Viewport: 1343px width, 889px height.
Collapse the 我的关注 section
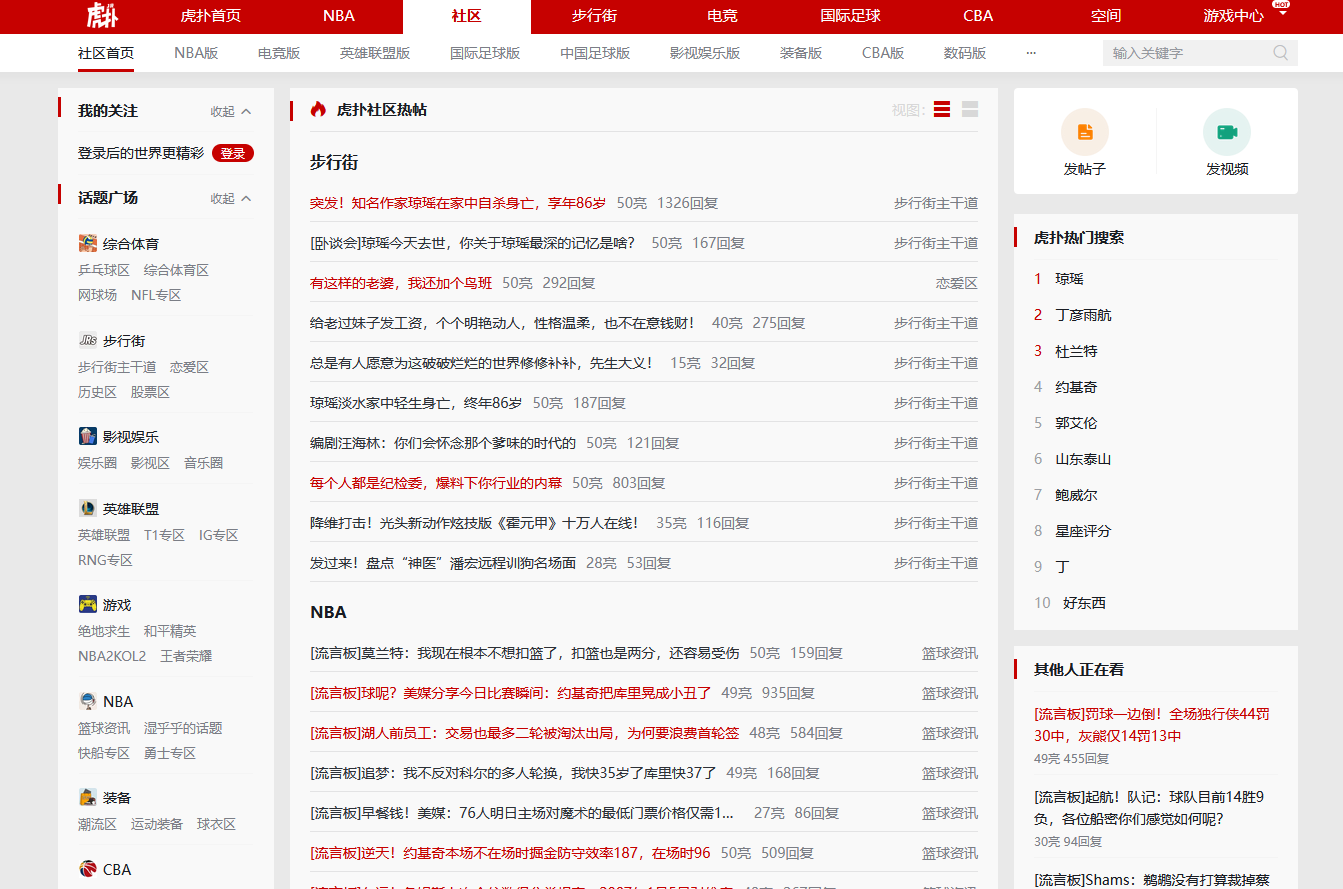231,111
